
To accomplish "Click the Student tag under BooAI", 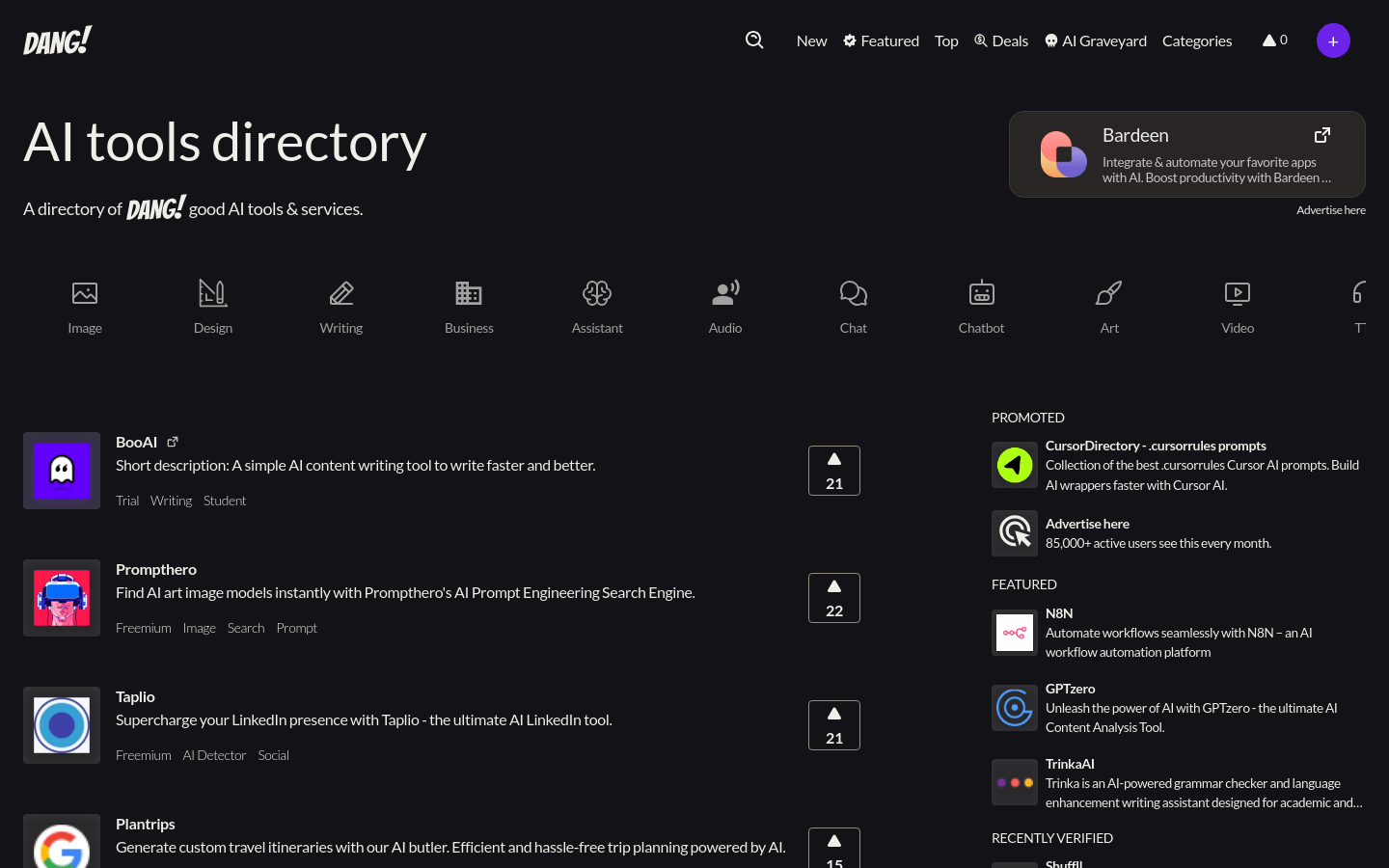I will (x=225, y=501).
